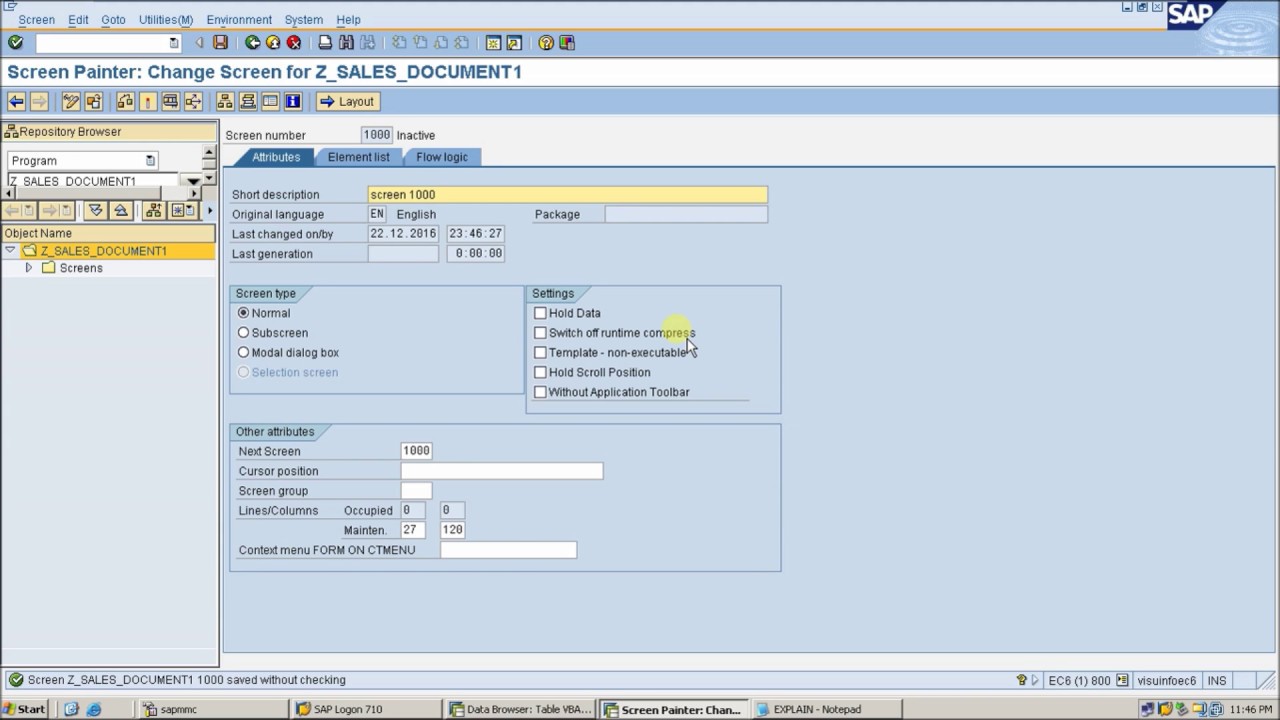Click the Find binoculars icon

point(346,43)
